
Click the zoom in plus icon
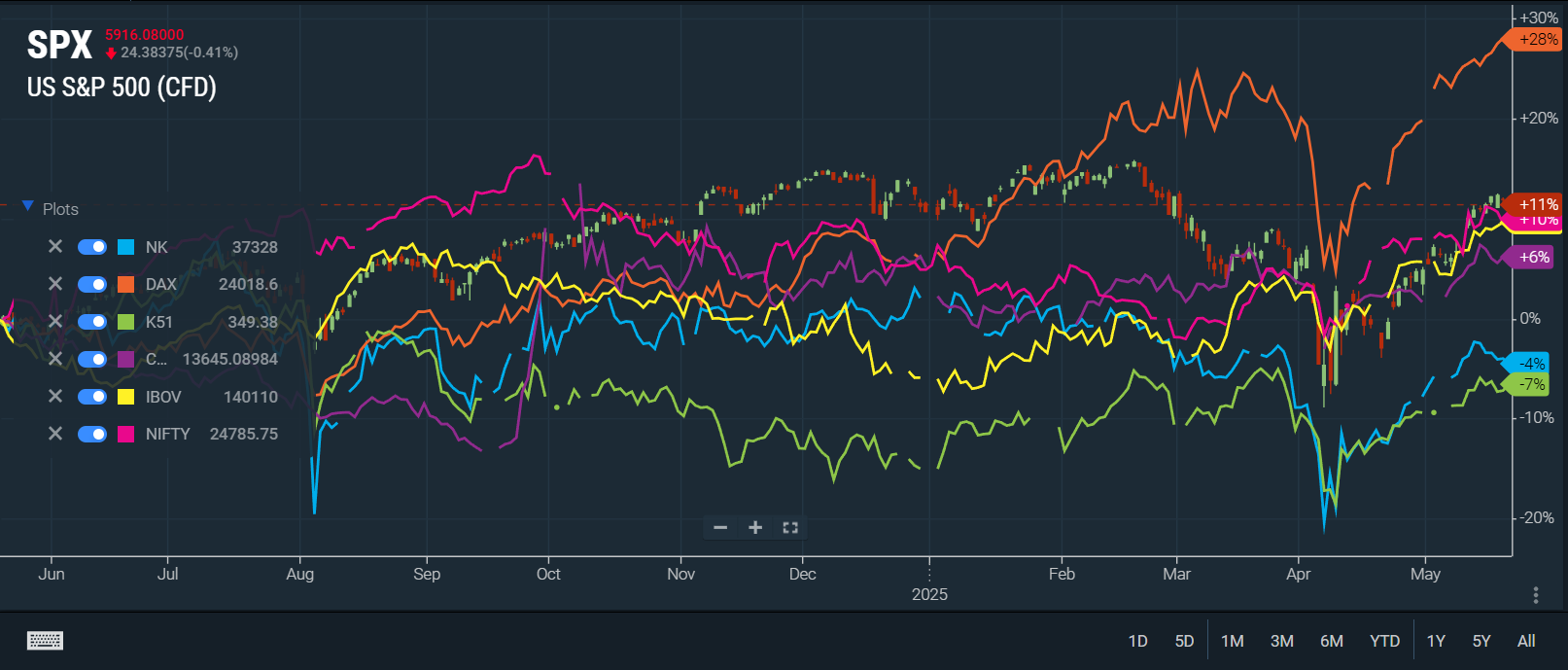755,527
